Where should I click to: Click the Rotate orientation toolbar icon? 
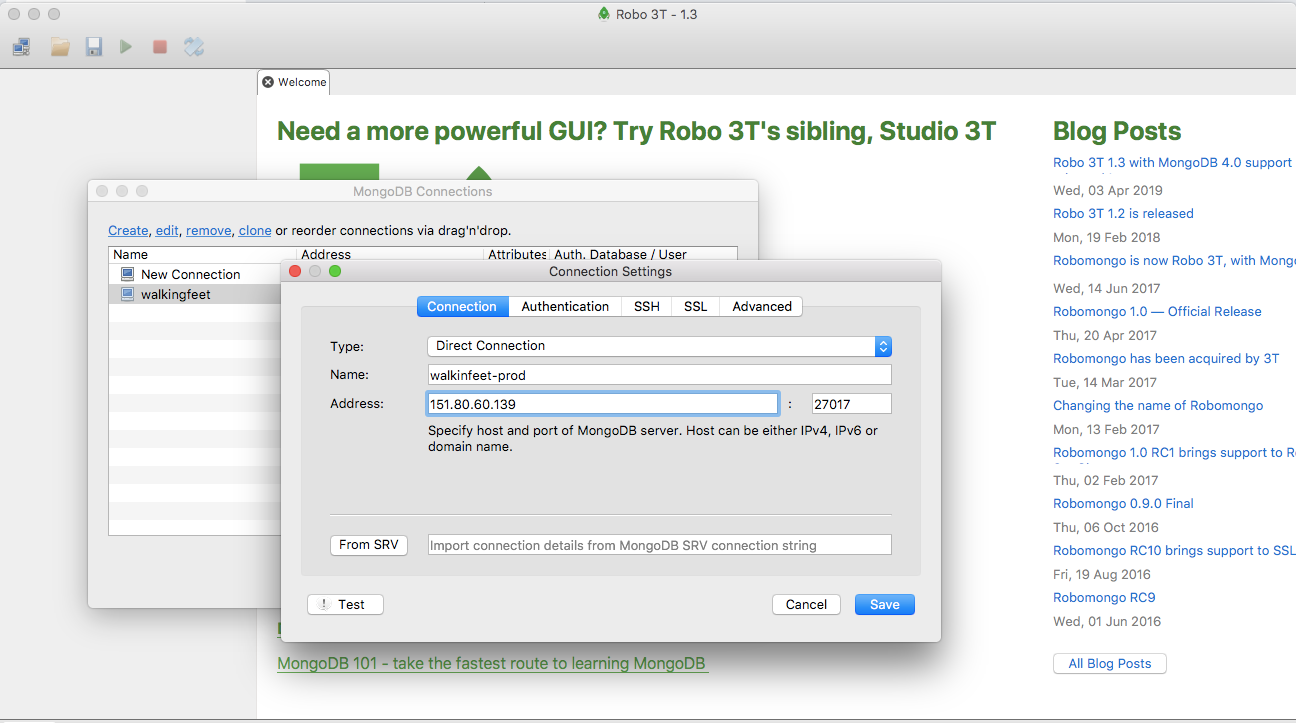[x=194, y=47]
